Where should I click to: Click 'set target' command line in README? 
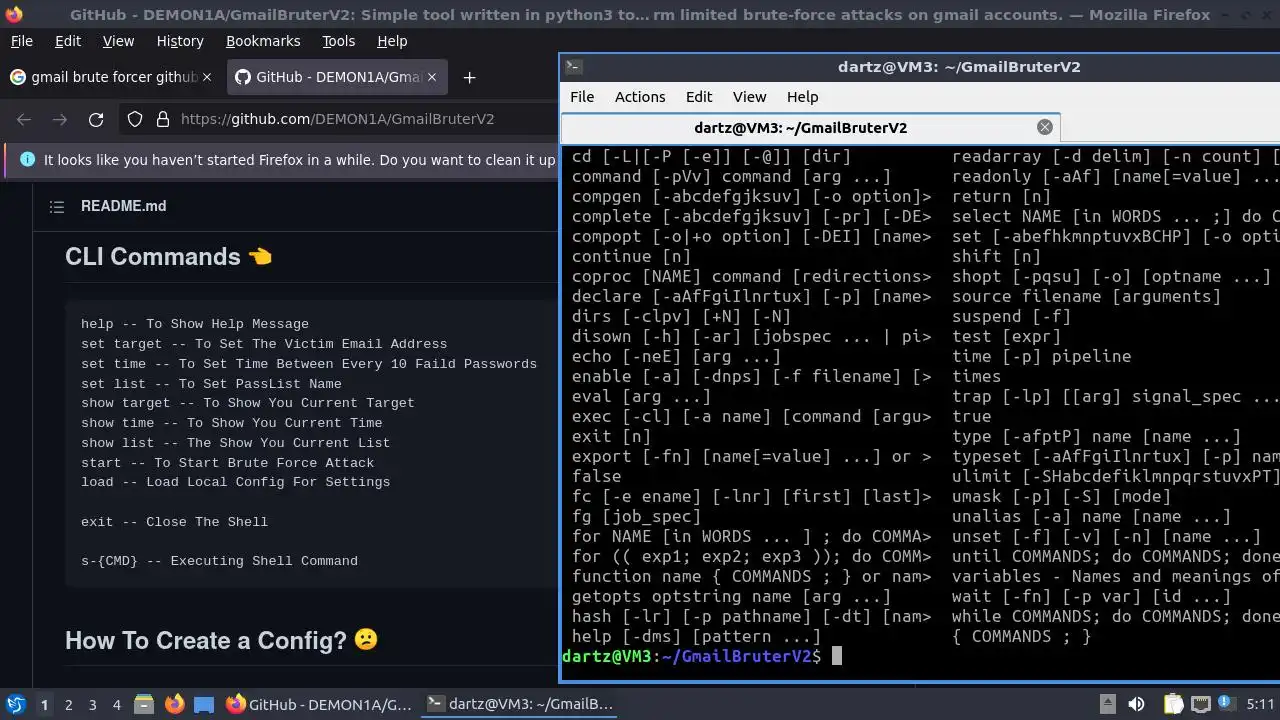click(x=264, y=344)
